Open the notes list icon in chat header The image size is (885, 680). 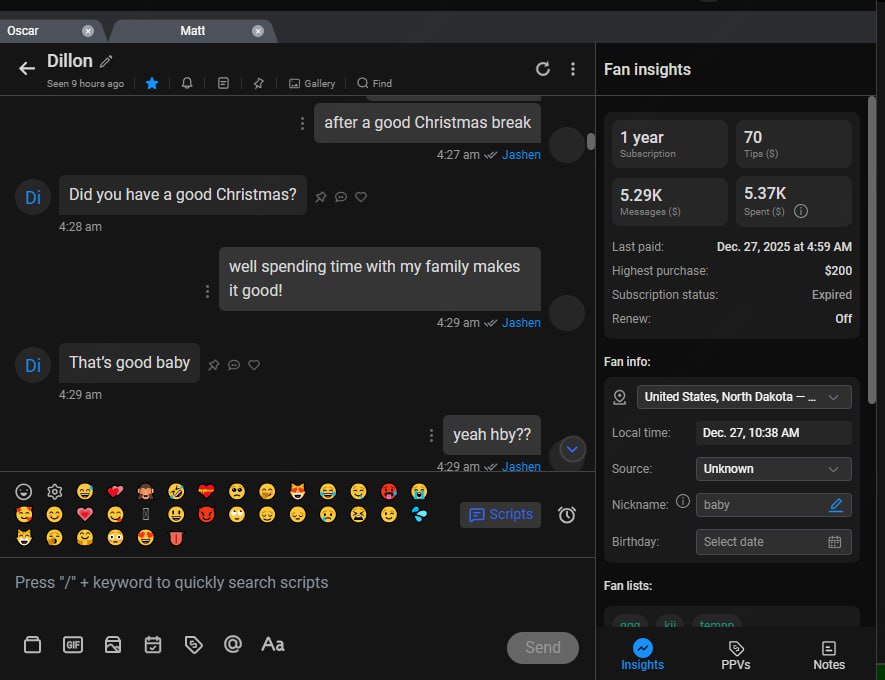(224, 84)
